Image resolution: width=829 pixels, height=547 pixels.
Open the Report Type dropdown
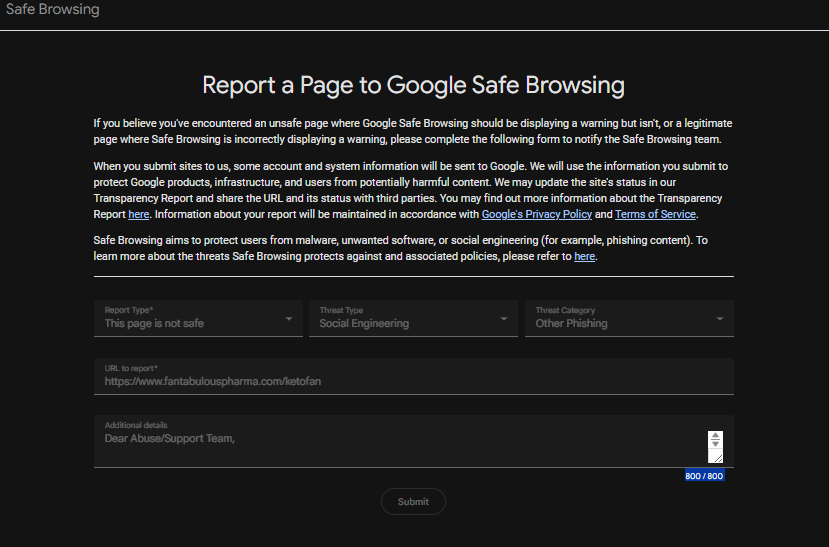click(198, 318)
